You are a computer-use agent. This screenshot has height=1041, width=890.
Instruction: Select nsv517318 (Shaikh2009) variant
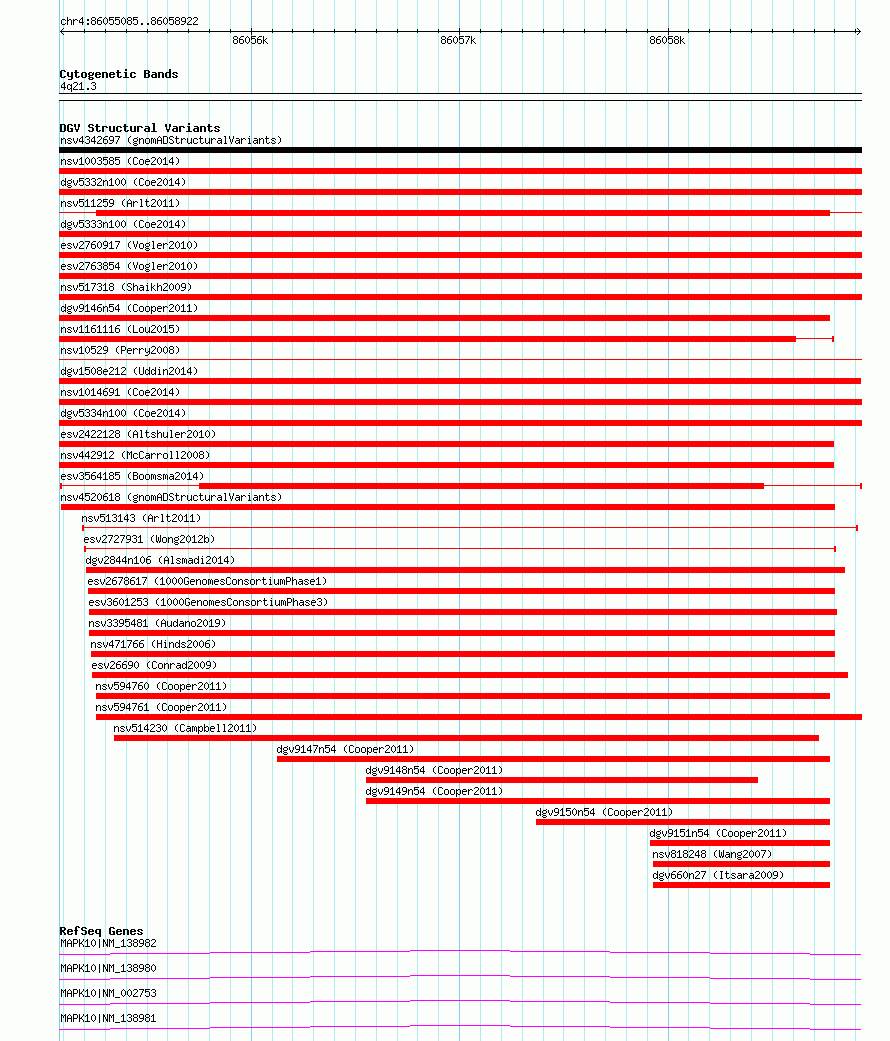(126, 287)
